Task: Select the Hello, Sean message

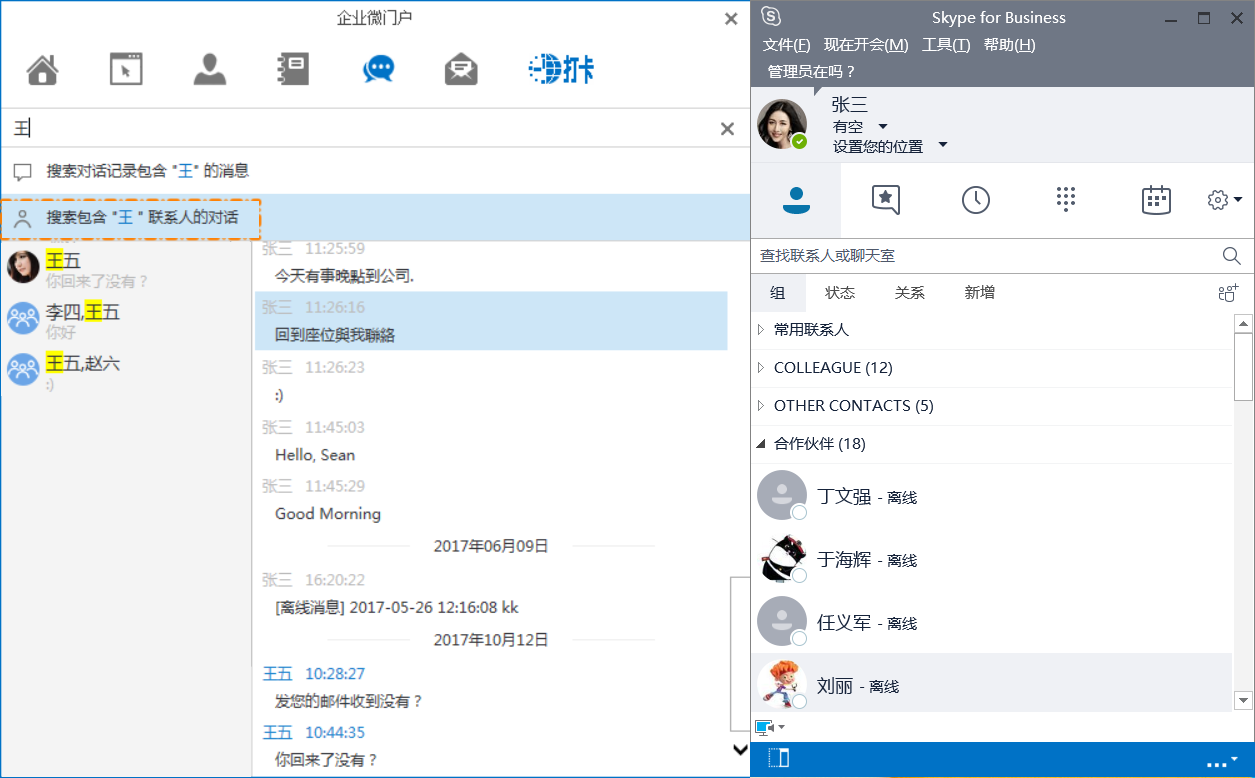Action: 315,455
